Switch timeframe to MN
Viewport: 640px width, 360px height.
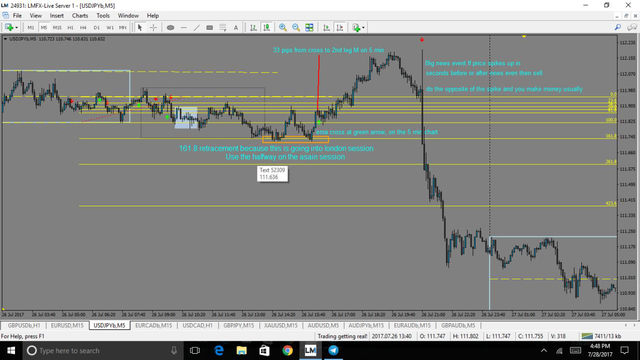pos(122,28)
